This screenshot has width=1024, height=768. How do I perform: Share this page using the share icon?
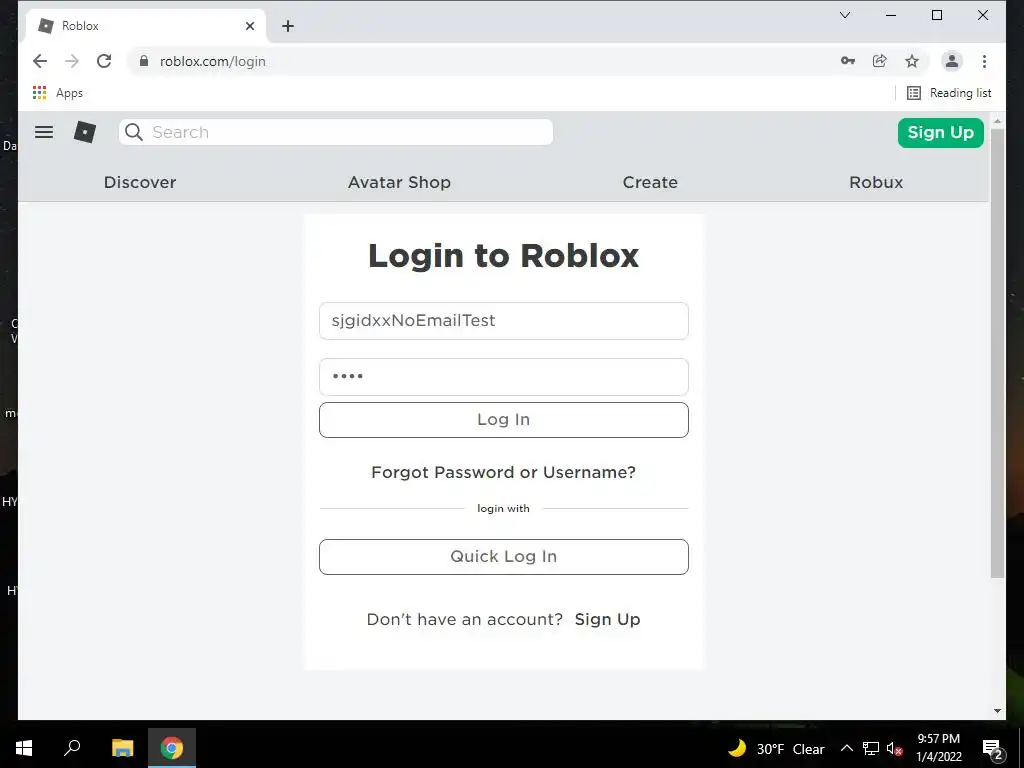880,61
